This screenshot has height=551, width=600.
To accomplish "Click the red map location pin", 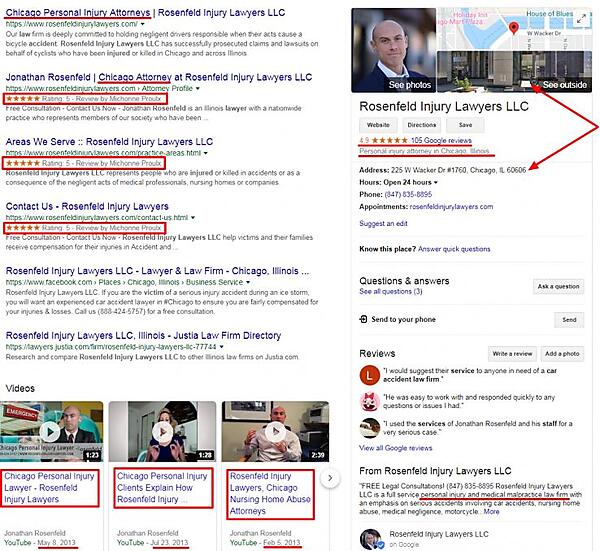I will [514, 28].
